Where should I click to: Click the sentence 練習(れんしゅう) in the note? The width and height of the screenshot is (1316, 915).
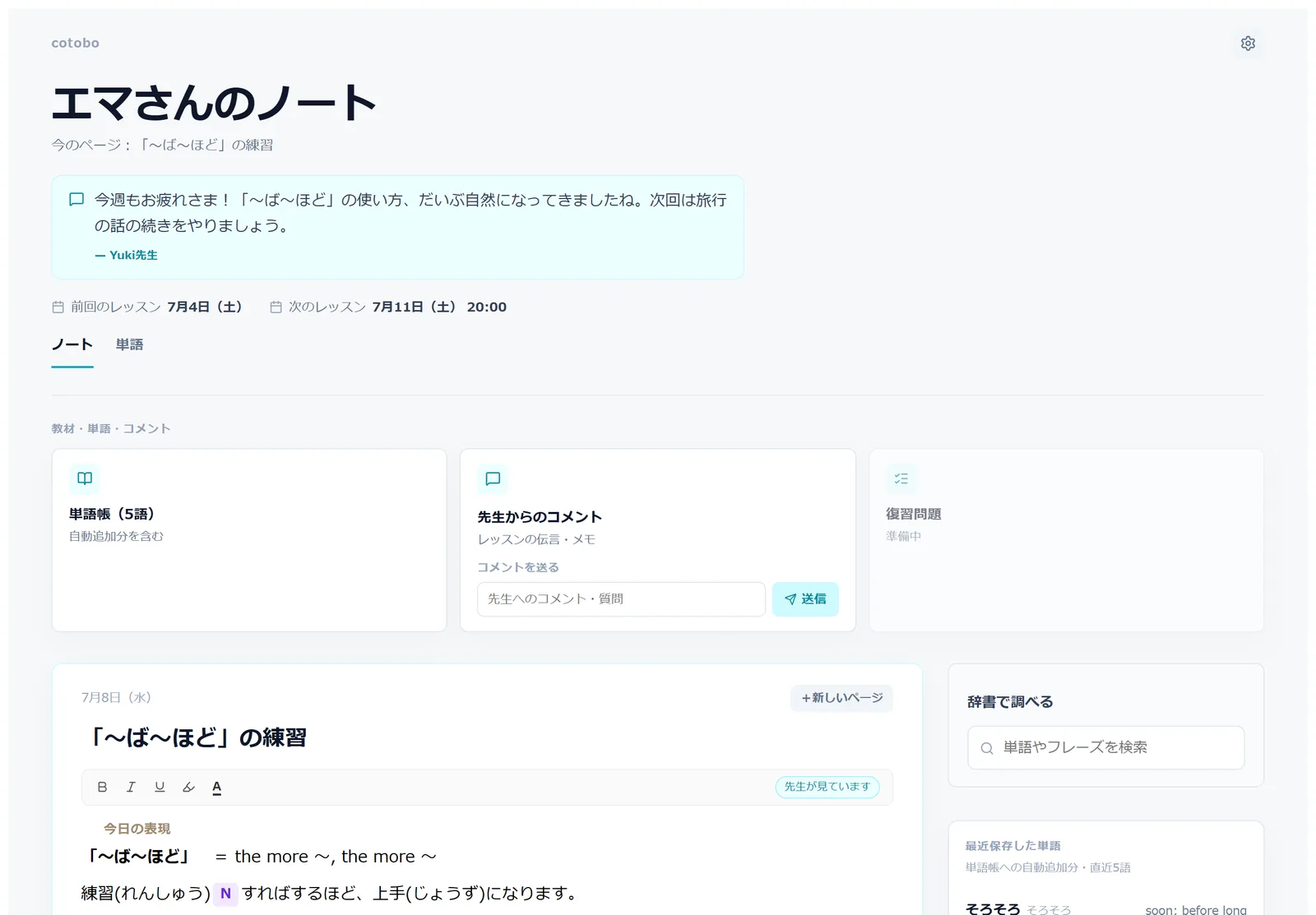[146, 894]
